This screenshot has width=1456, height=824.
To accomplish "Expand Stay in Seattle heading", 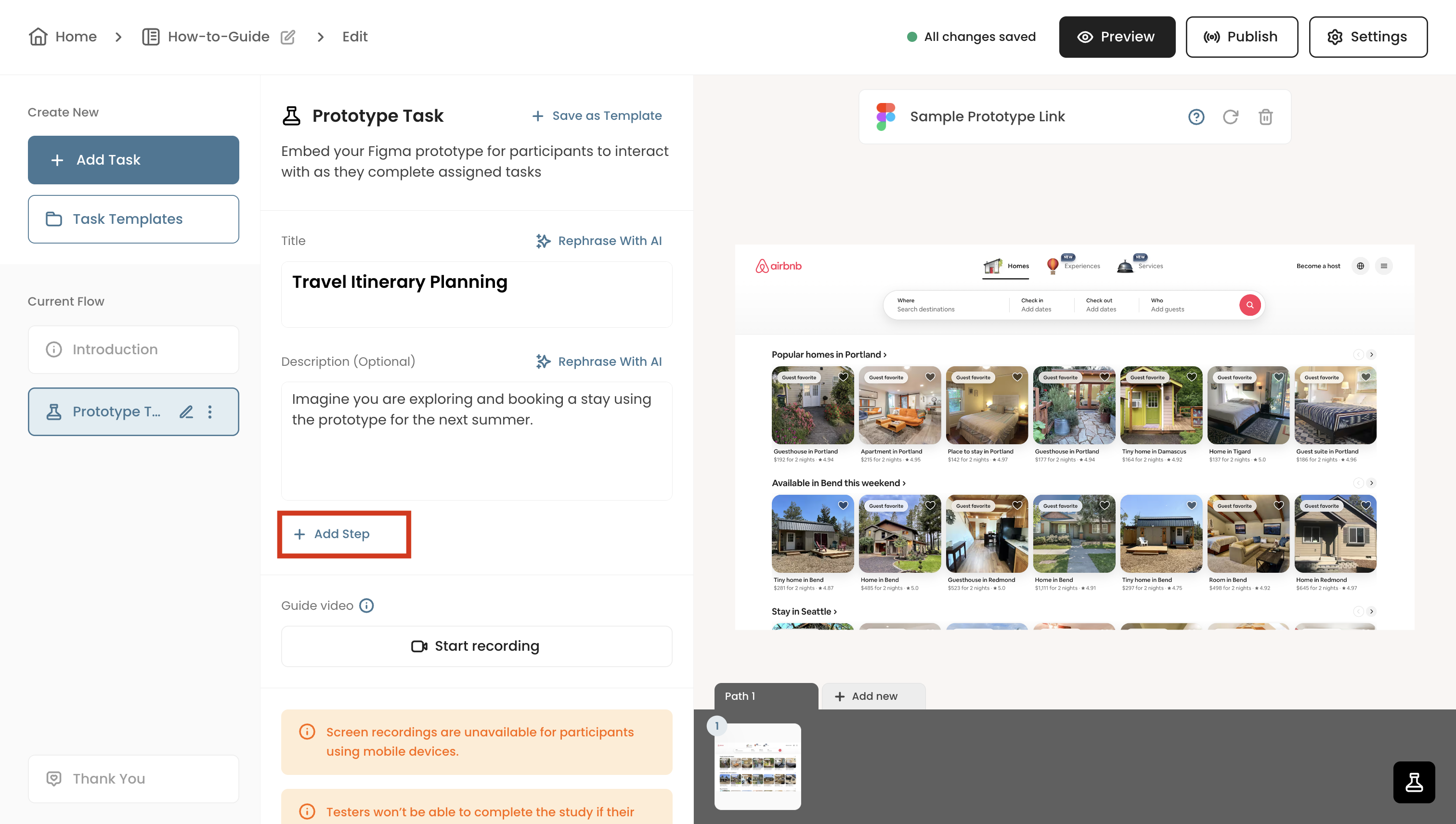I will click(x=804, y=612).
